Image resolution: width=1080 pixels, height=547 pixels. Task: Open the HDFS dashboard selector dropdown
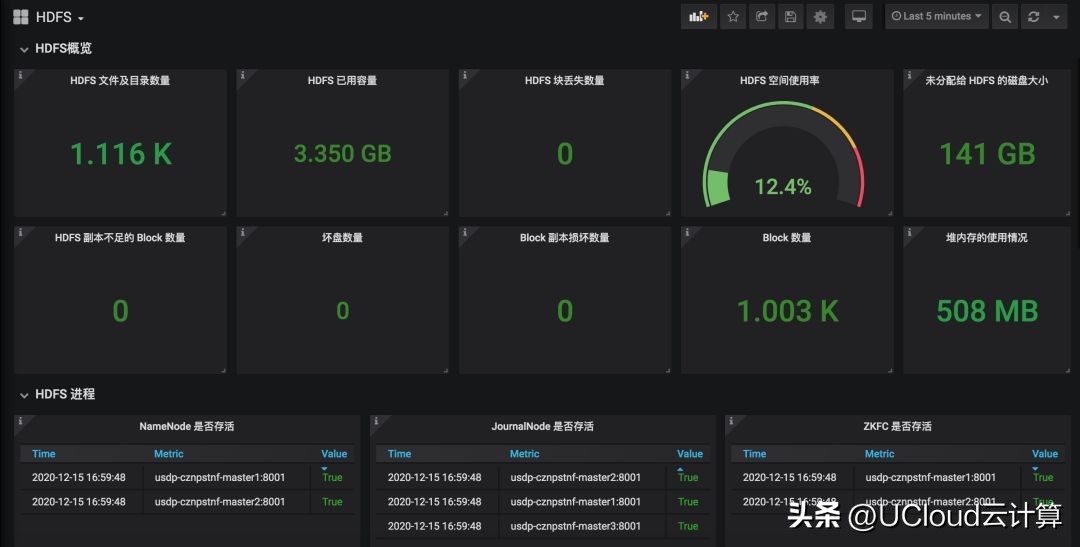(59, 17)
